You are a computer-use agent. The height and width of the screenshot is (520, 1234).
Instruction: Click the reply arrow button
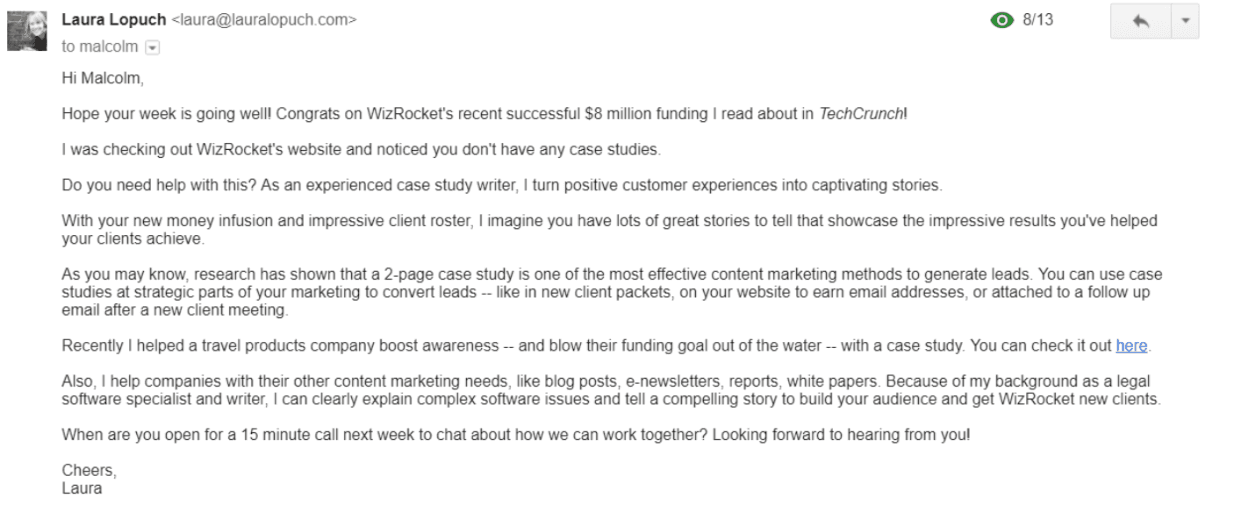(1140, 22)
